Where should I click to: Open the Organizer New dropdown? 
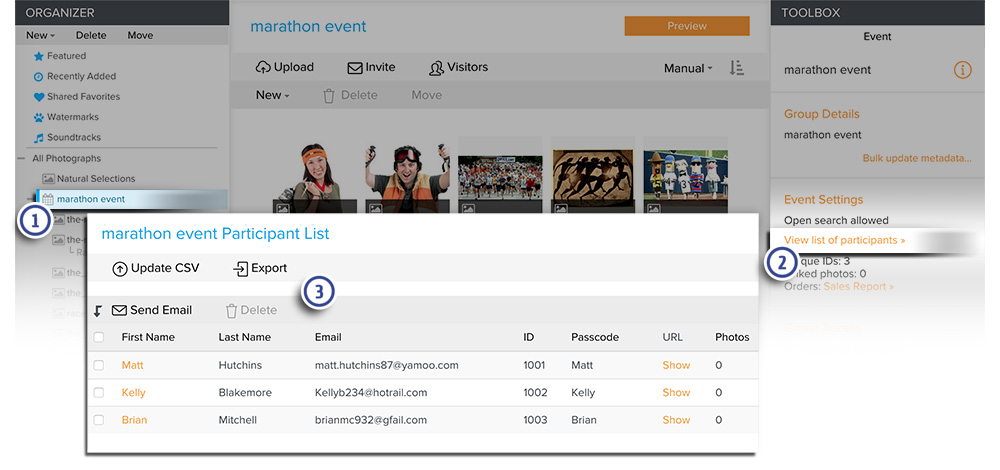coord(40,36)
